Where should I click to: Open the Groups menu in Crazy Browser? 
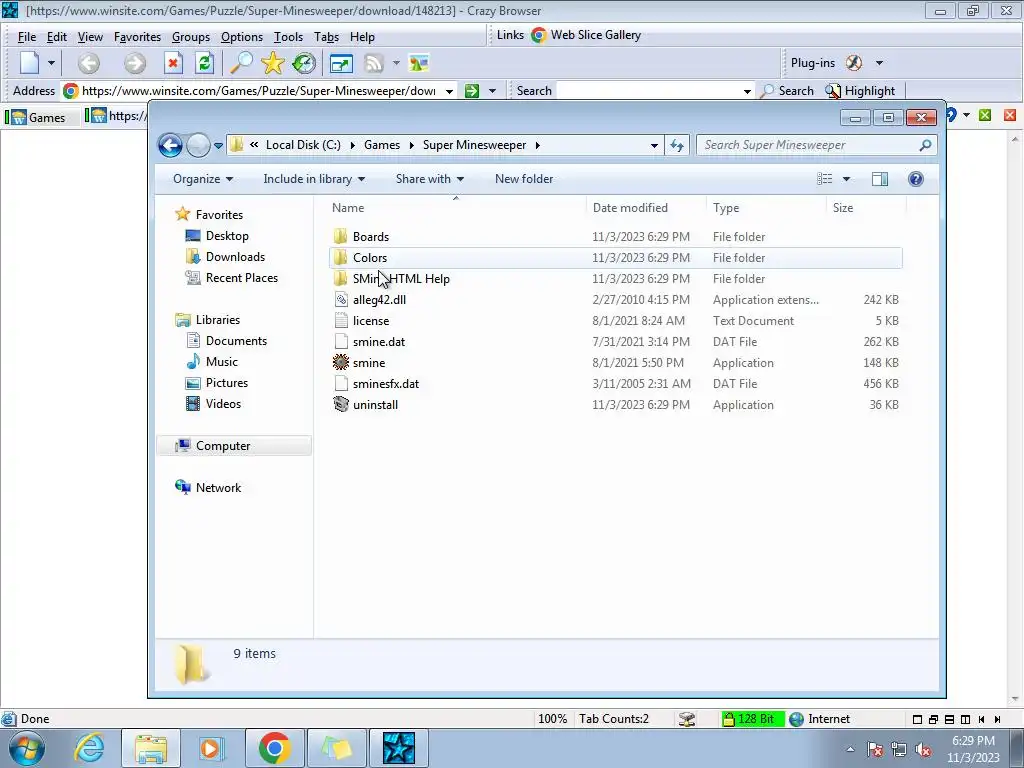191,37
